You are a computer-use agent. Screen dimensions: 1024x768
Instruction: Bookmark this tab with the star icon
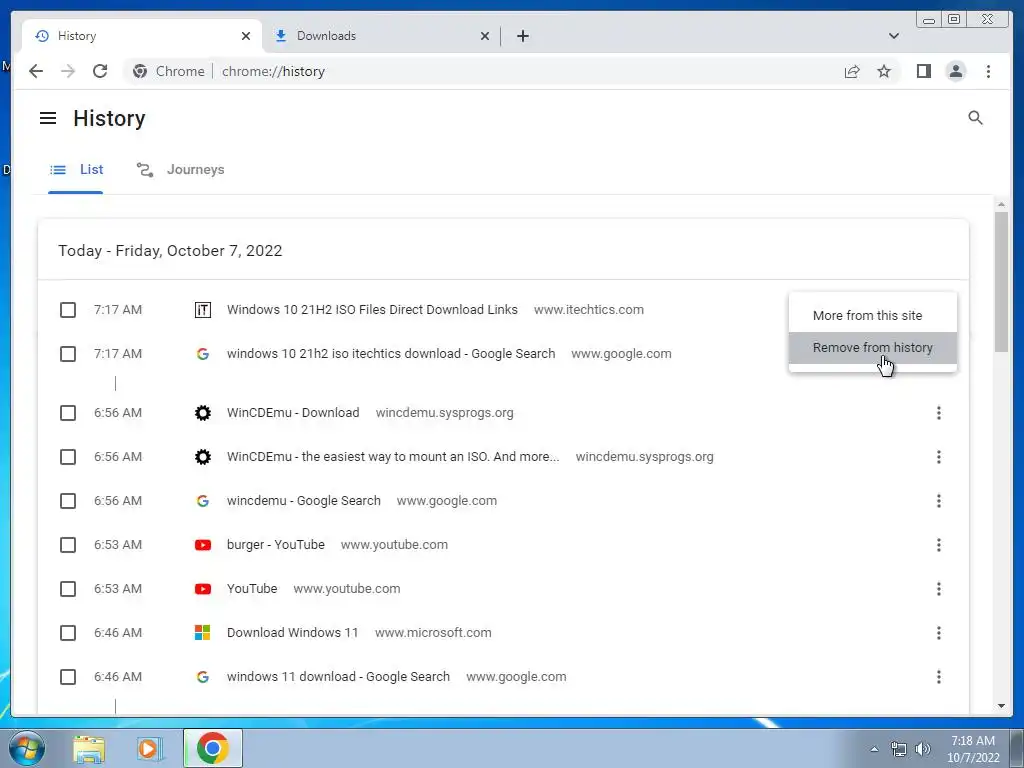(884, 71)
